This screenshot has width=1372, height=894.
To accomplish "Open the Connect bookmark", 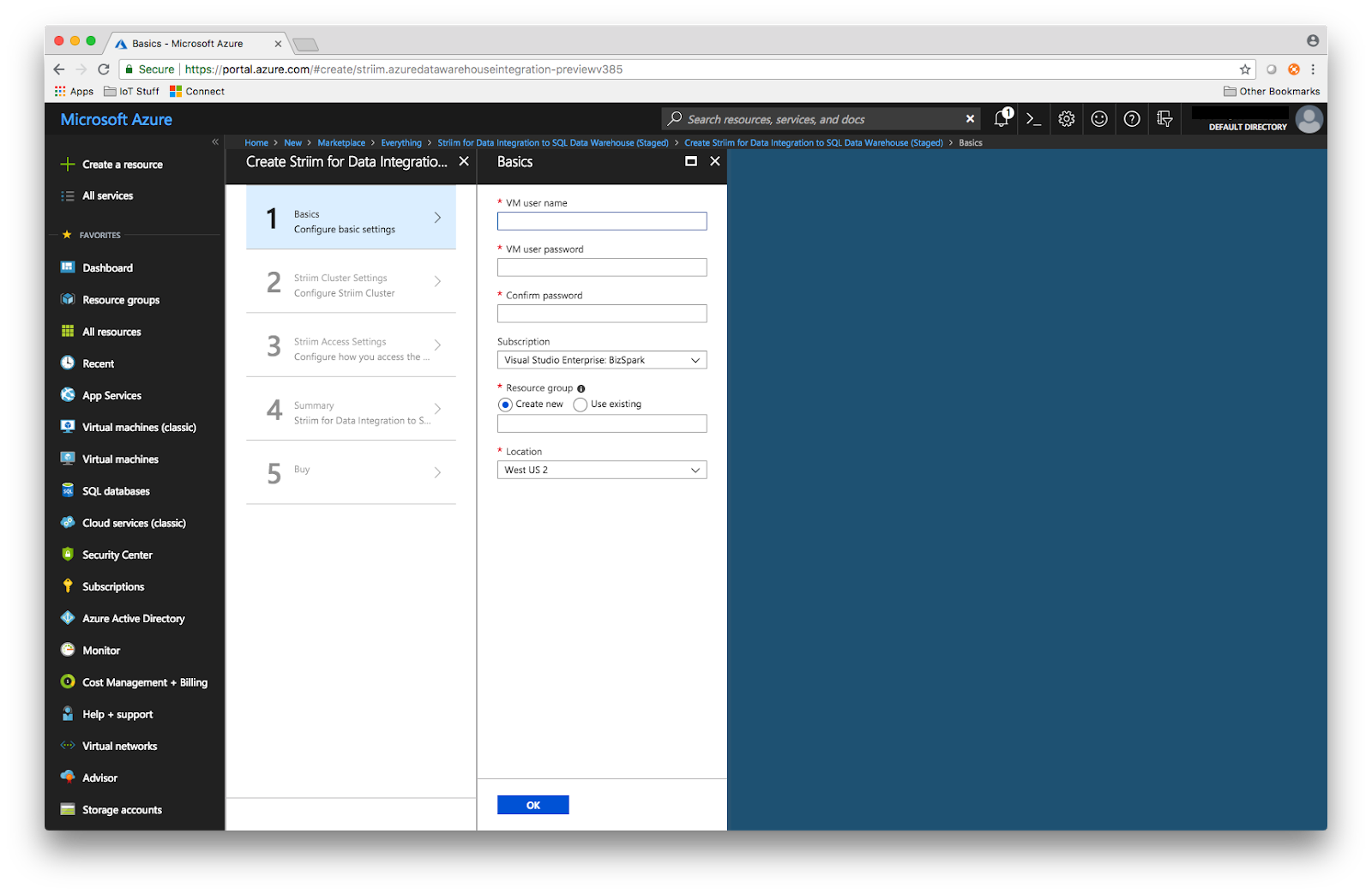I will [x=197, y=91].
